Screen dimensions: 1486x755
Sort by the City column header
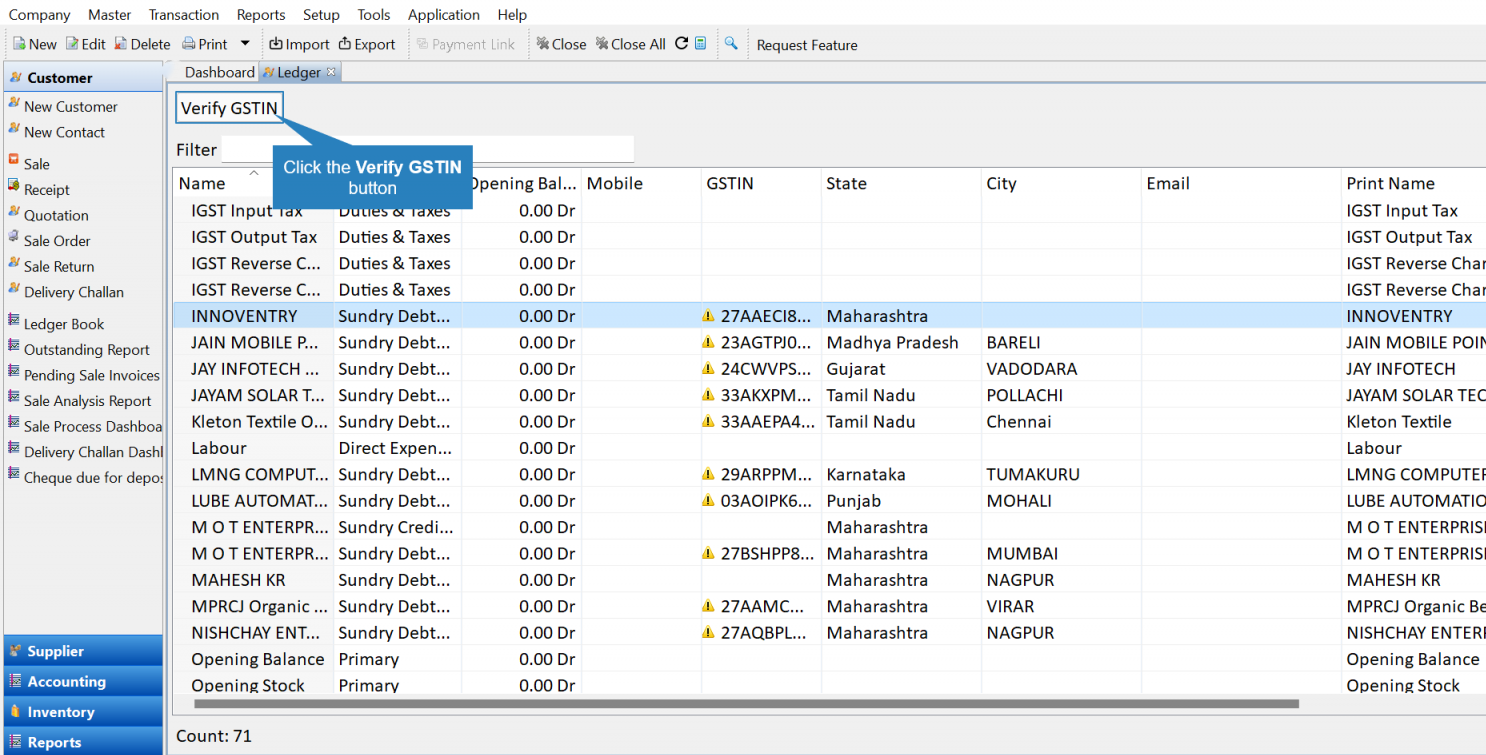pos(1061,183)
